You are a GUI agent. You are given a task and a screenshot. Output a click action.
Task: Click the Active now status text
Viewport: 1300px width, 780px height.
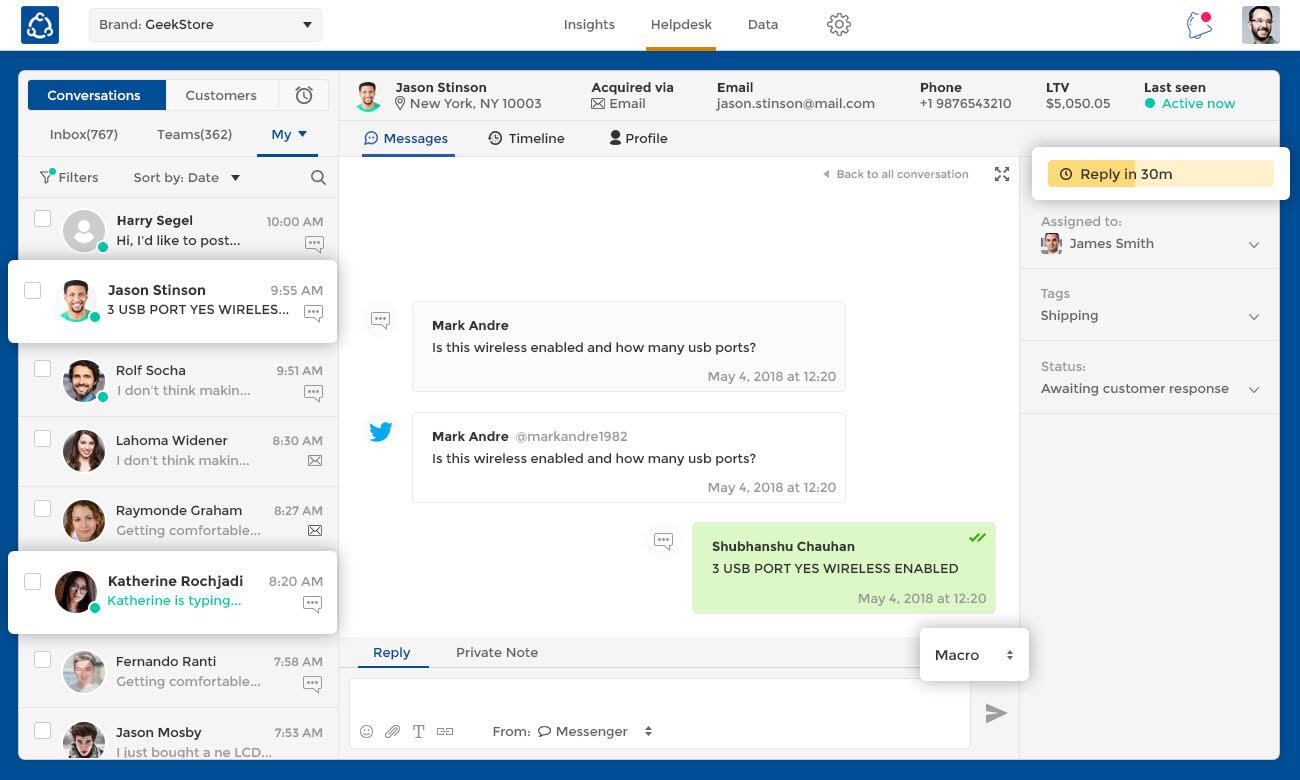pos(1198,103)
